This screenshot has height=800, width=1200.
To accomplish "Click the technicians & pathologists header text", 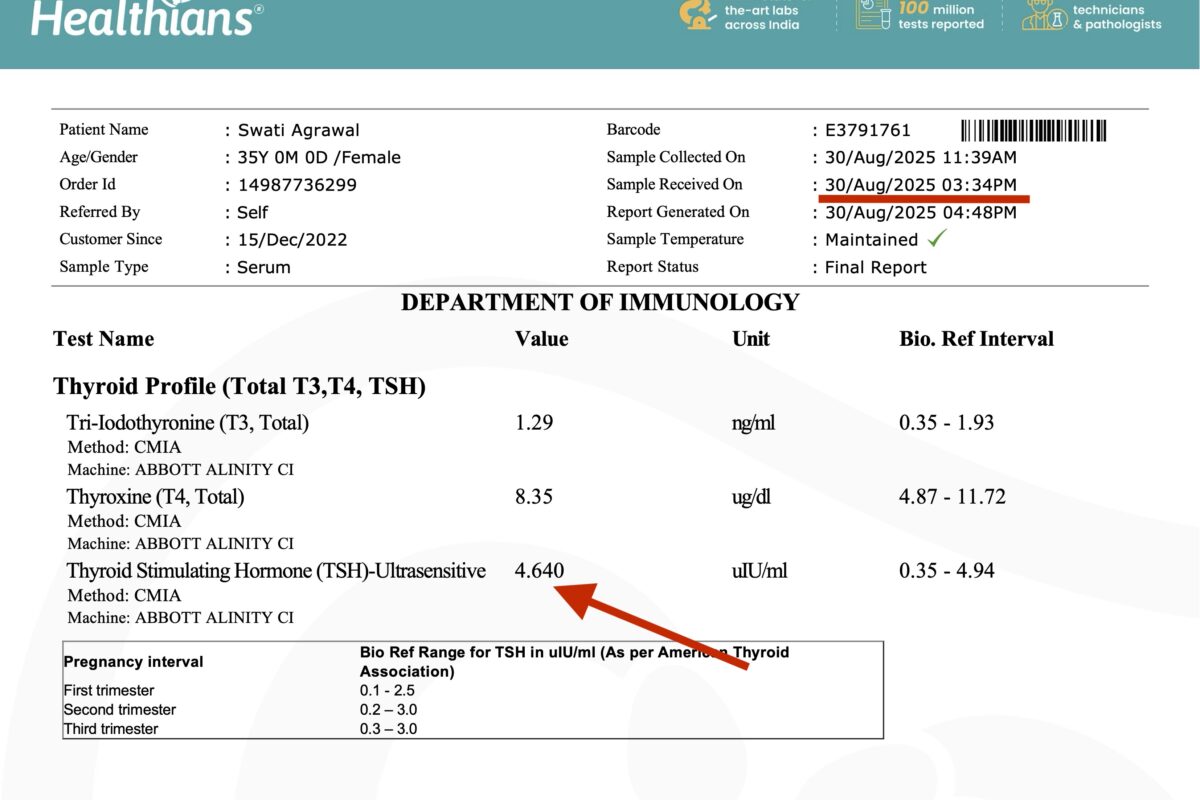I will coord(1117,16).
